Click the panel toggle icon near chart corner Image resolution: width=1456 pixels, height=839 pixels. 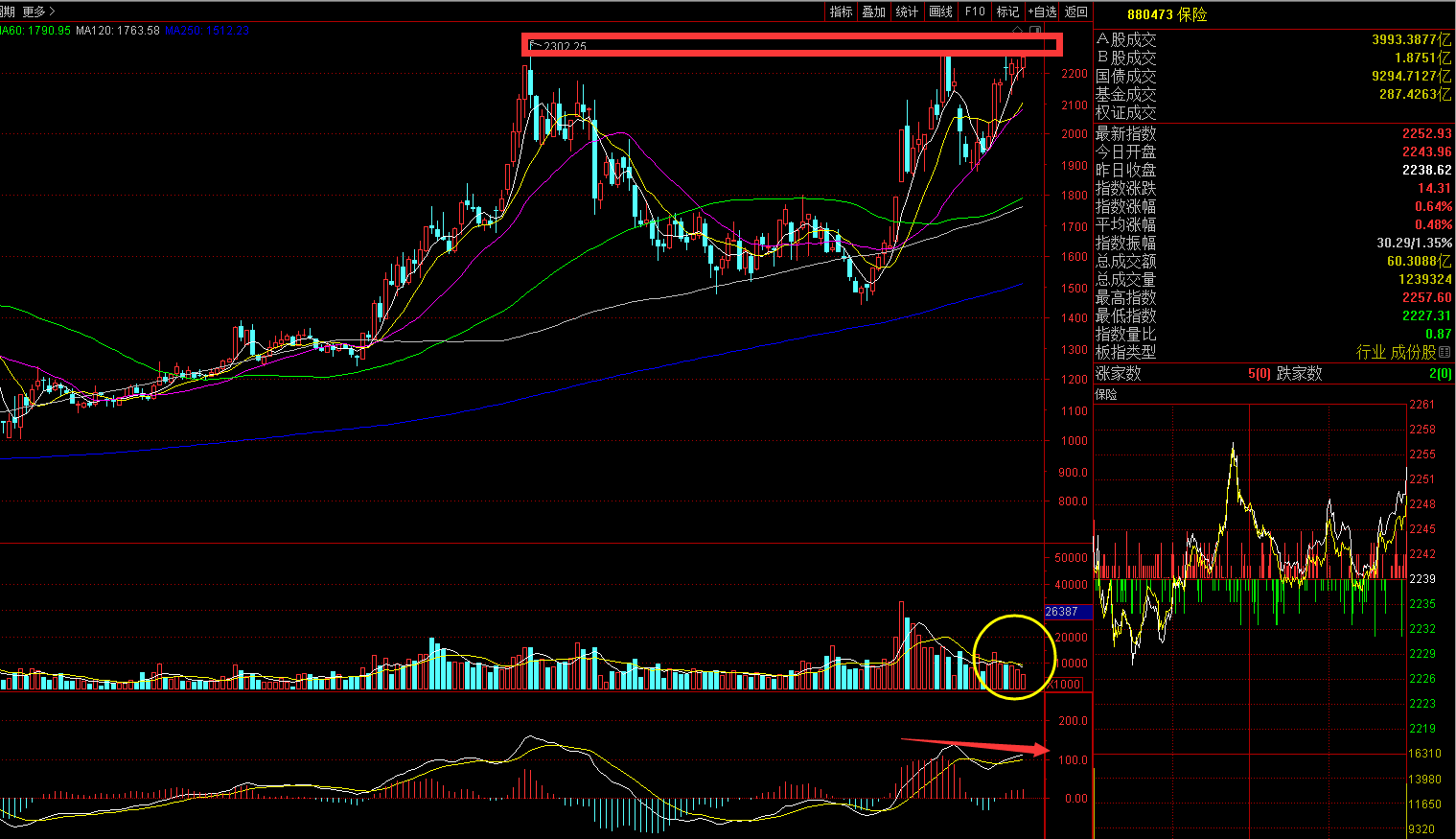click(1035, 32)
